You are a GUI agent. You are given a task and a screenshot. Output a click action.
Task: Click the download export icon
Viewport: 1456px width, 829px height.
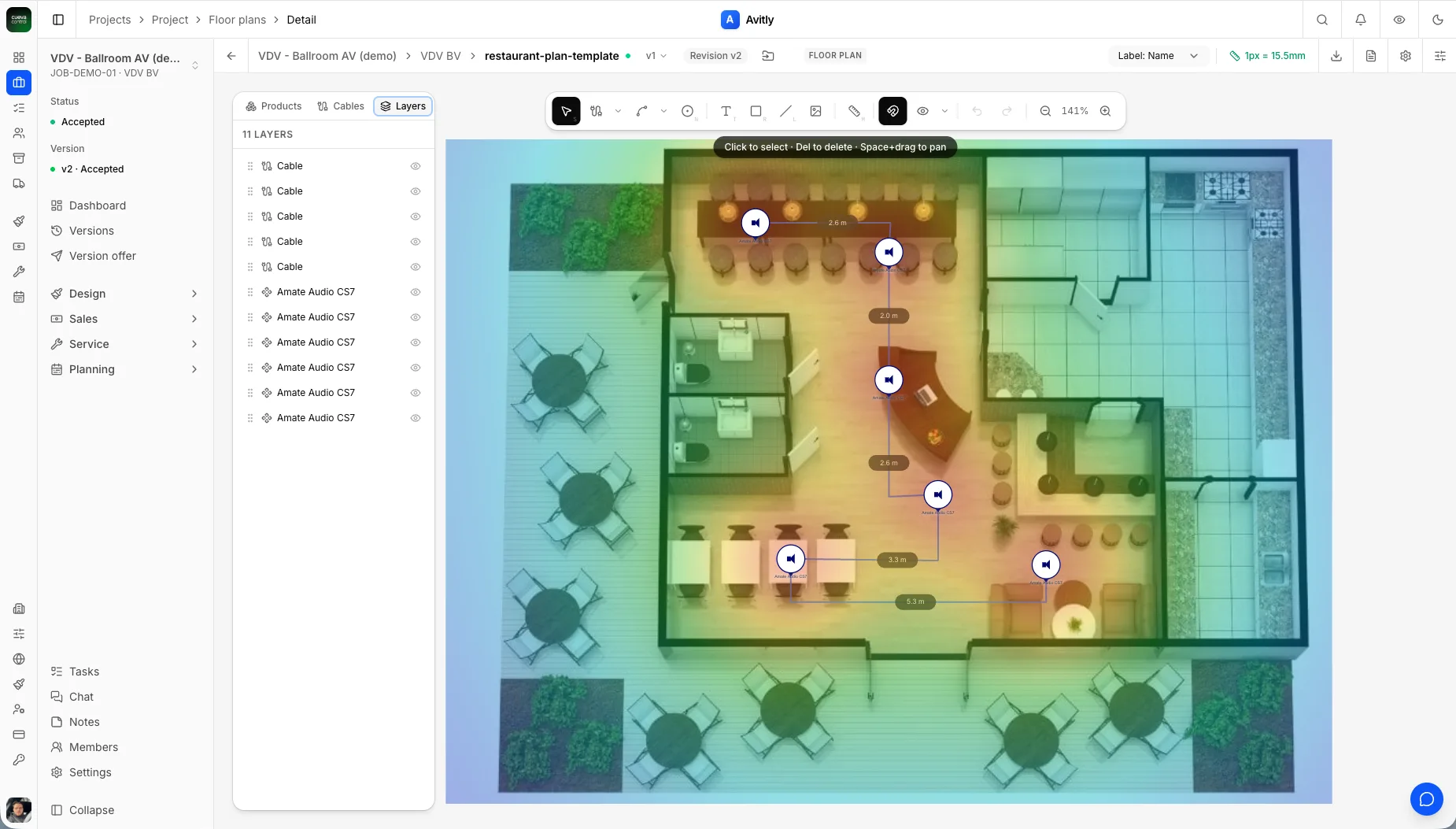coord(1336,56)
